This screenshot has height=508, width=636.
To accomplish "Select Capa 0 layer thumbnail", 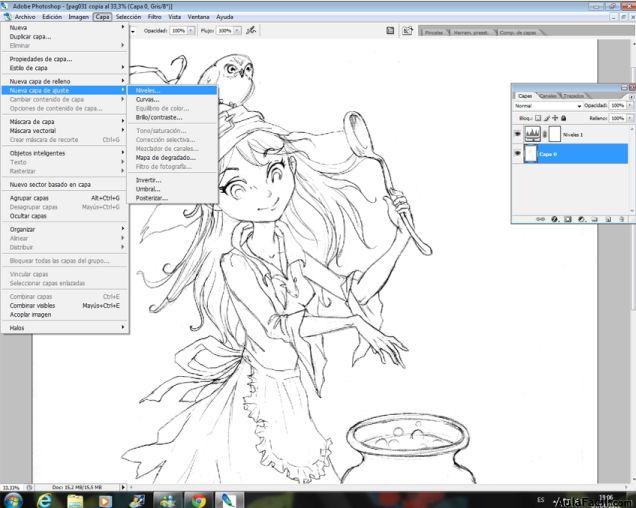I will click(531, 154).
